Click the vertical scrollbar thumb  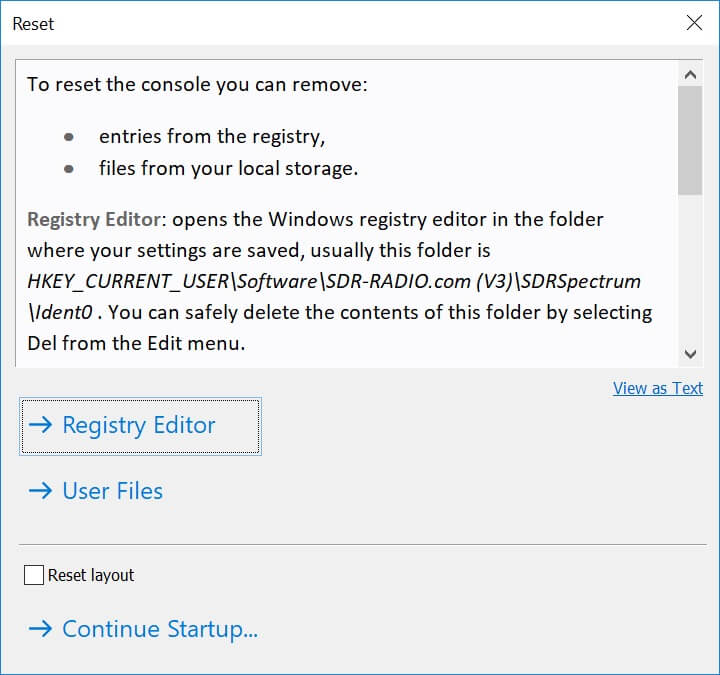[690, 140]
